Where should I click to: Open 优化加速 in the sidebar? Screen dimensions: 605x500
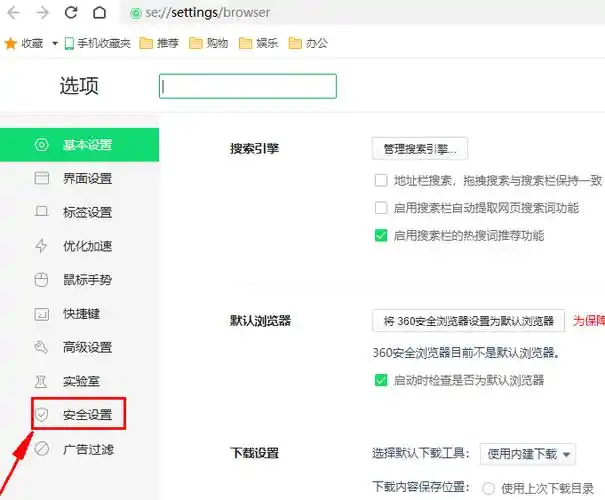(x=86, y=246)
